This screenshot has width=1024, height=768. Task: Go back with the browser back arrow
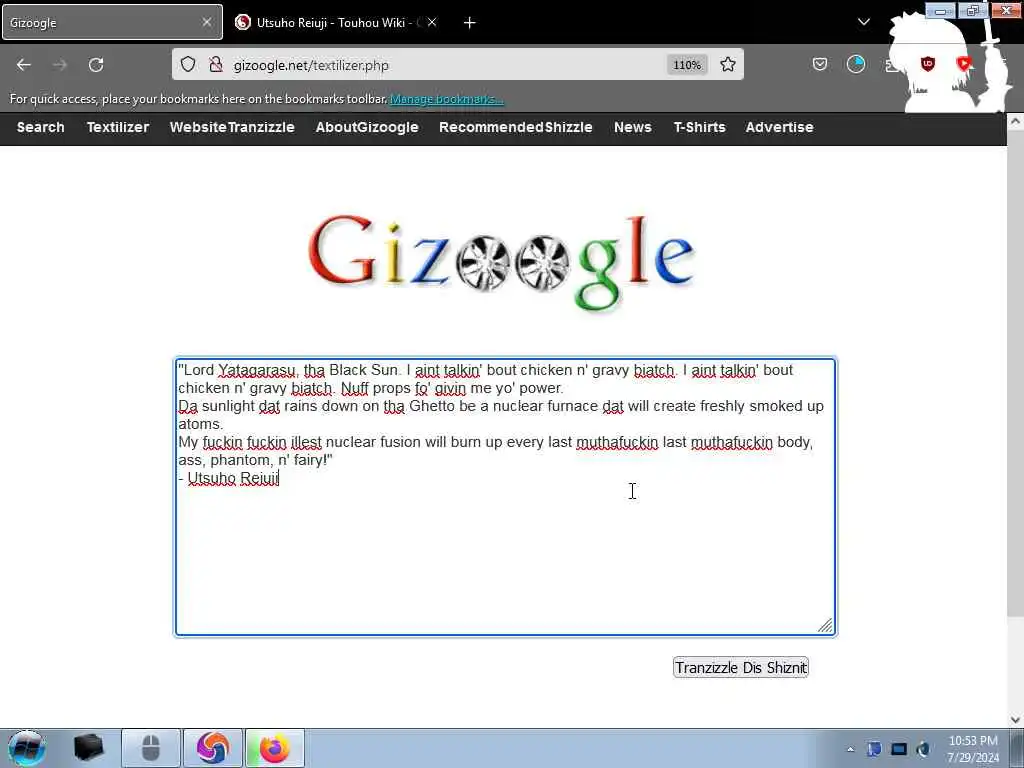(x=24, y=65)
